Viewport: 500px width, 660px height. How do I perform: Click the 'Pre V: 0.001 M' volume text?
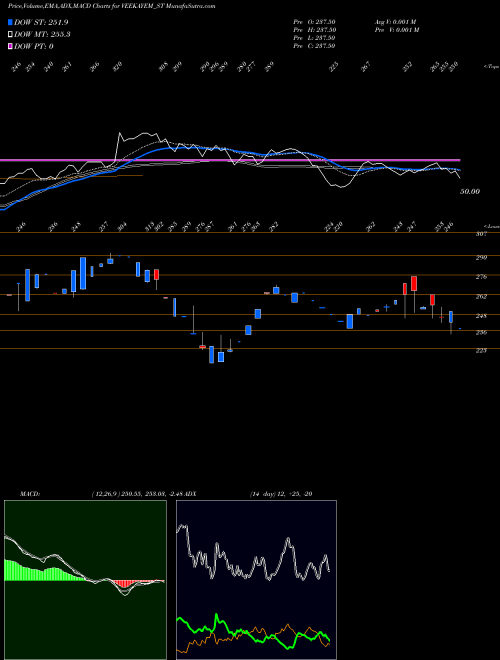(396, 30)
